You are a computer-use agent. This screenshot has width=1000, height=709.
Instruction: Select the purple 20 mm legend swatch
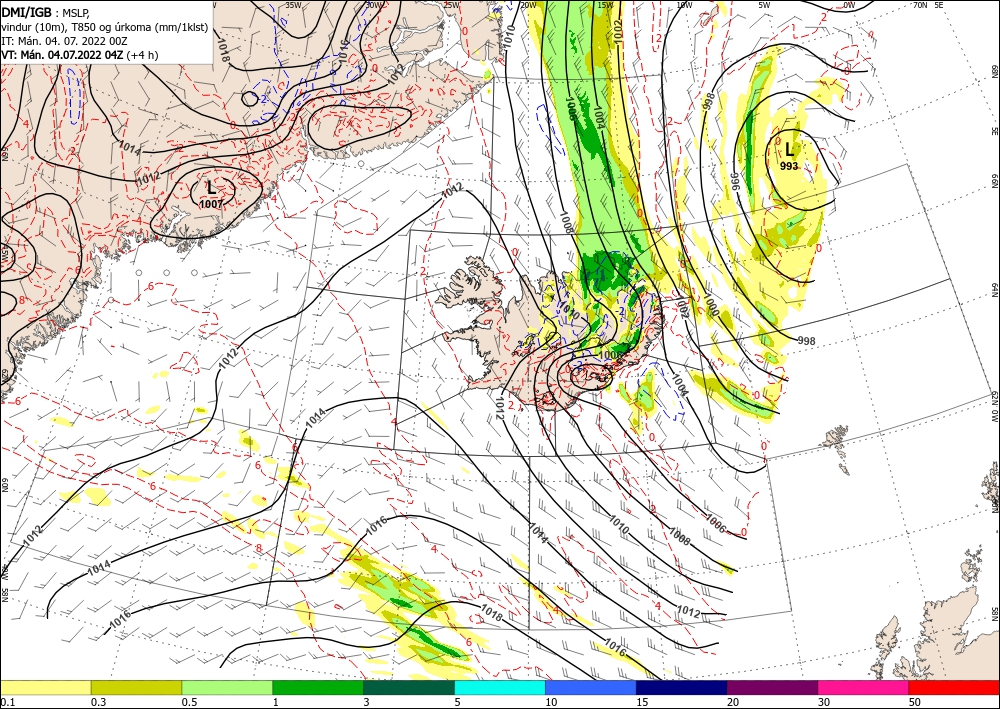[772, 687]
